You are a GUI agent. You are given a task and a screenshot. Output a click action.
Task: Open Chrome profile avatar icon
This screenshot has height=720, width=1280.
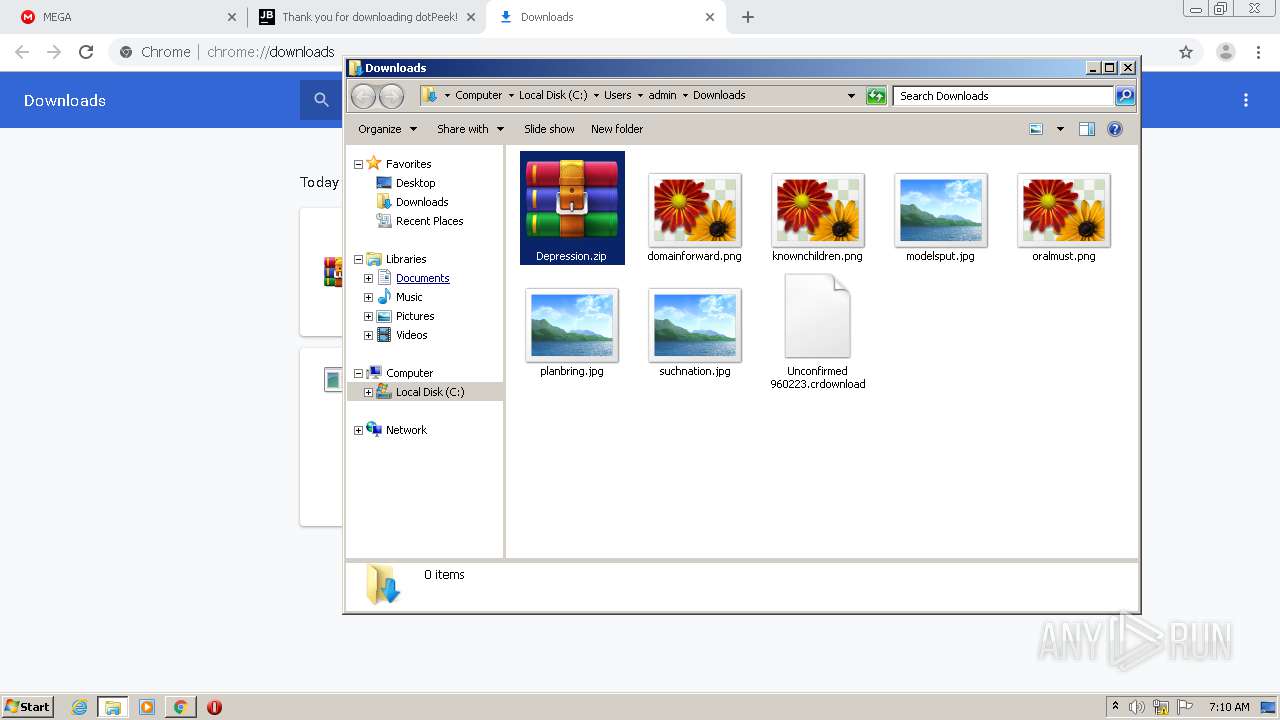[1226, 52]
